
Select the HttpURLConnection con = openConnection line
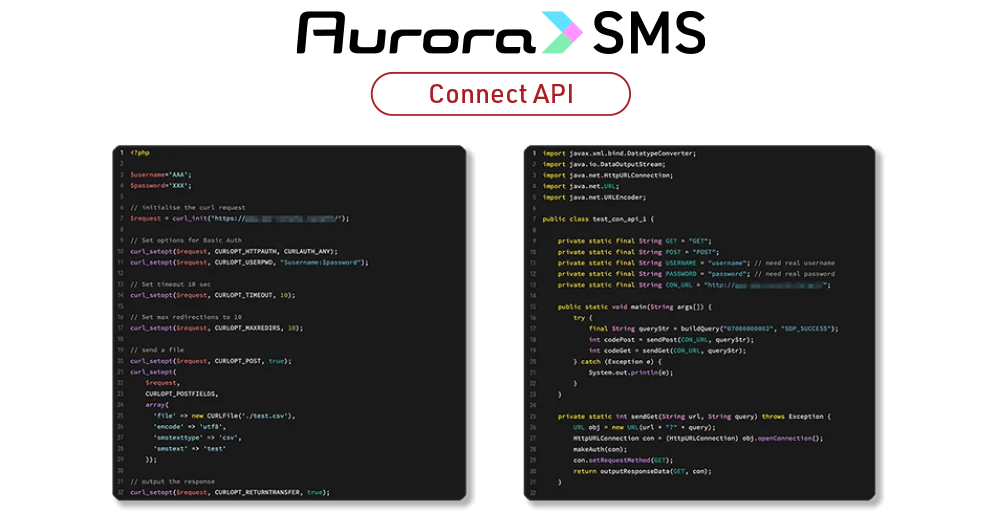coord(698,438)
